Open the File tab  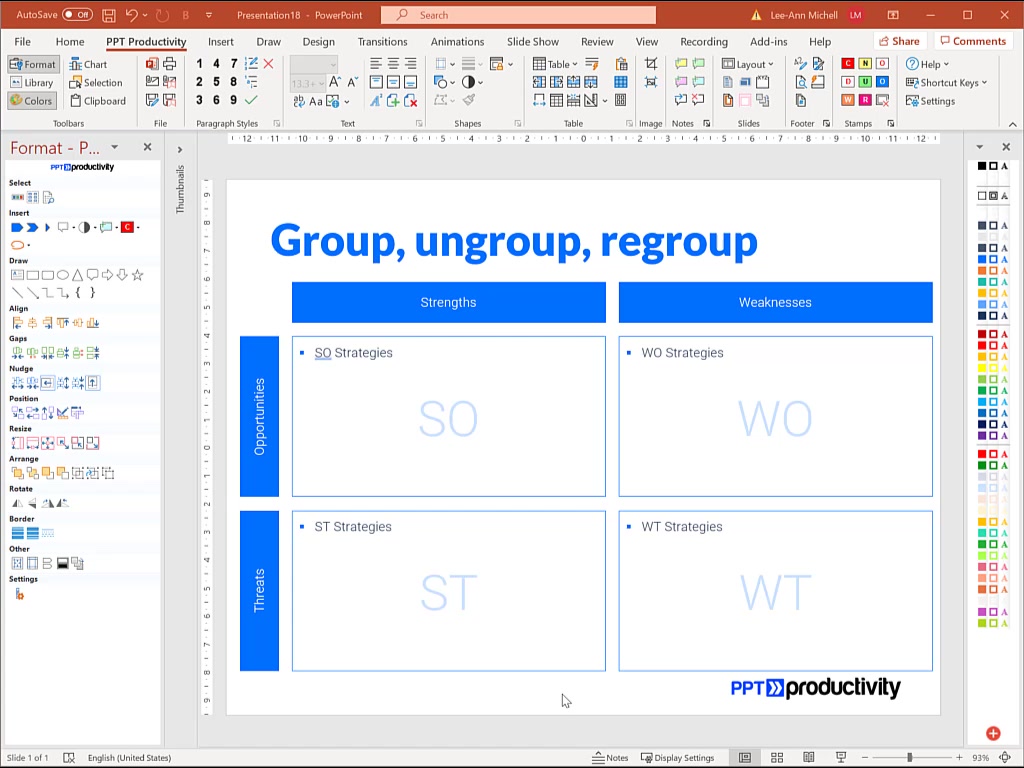pyautogui.click(x=22, y=41)
